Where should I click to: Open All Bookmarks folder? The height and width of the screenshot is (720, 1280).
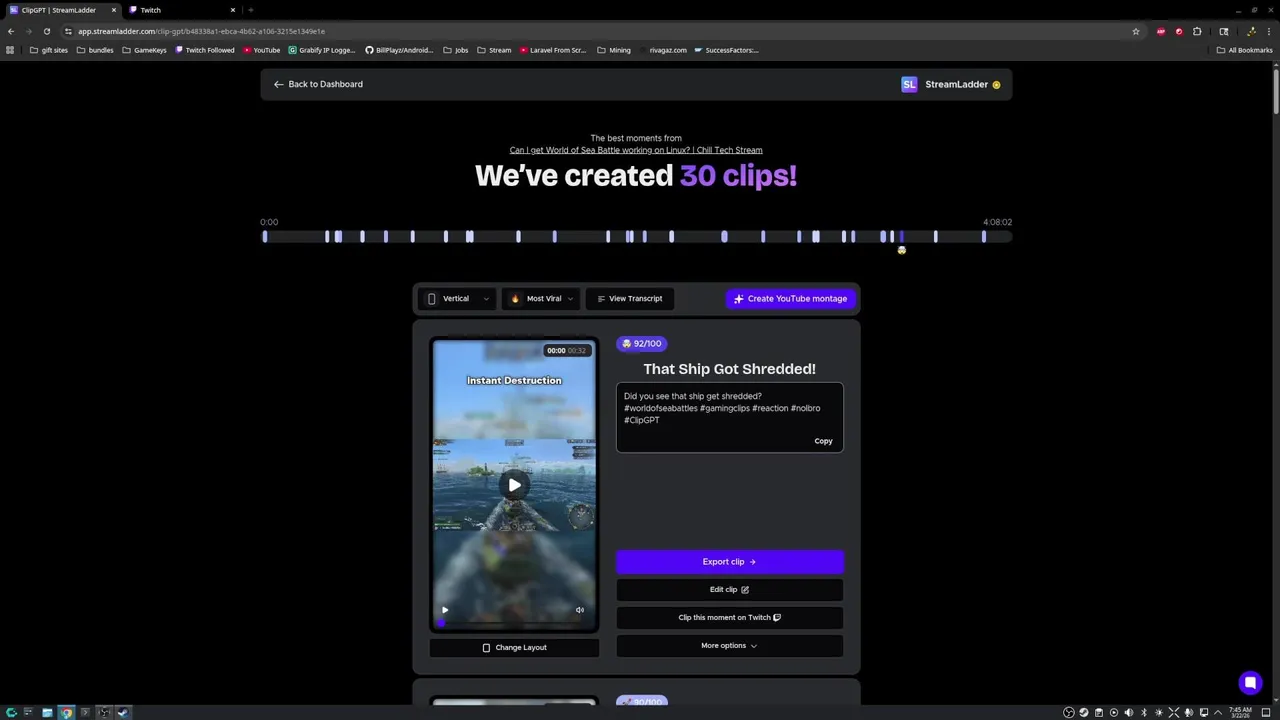(x=1244, y=50)
